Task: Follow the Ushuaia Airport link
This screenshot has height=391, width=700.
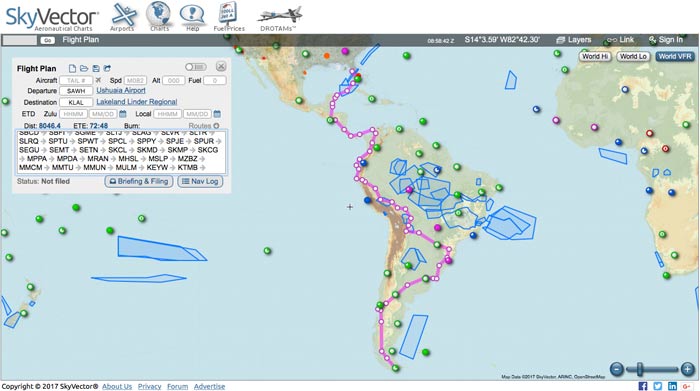Action: coord(121,91)
